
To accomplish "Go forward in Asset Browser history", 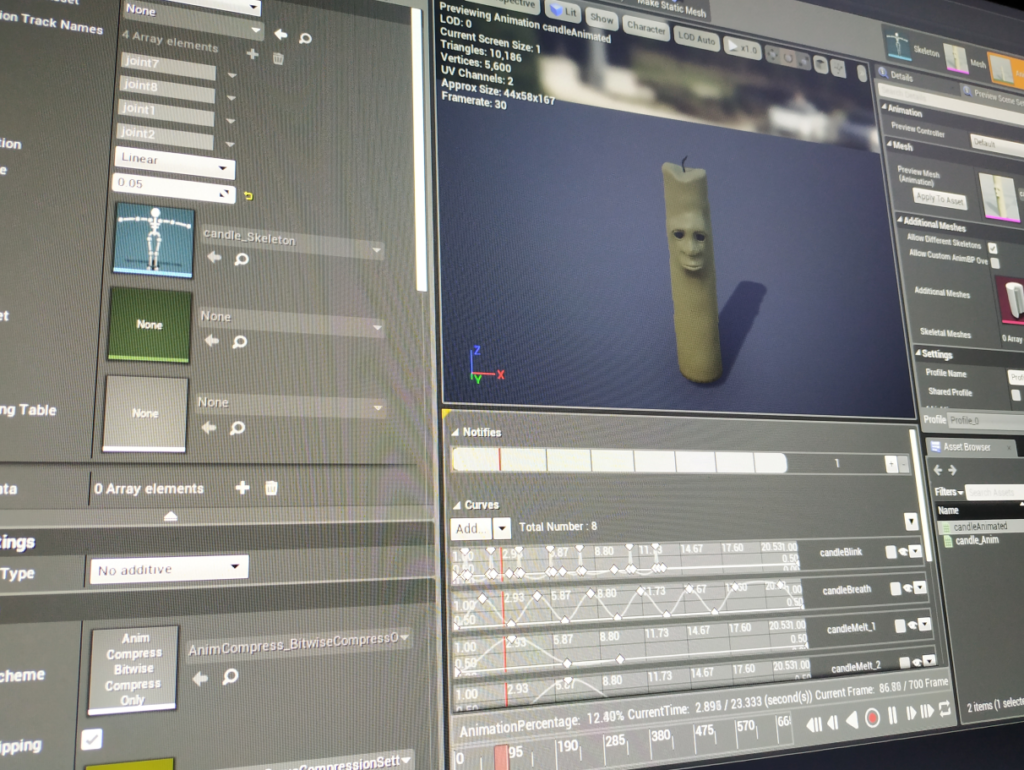I will click(x=952, y=470).
